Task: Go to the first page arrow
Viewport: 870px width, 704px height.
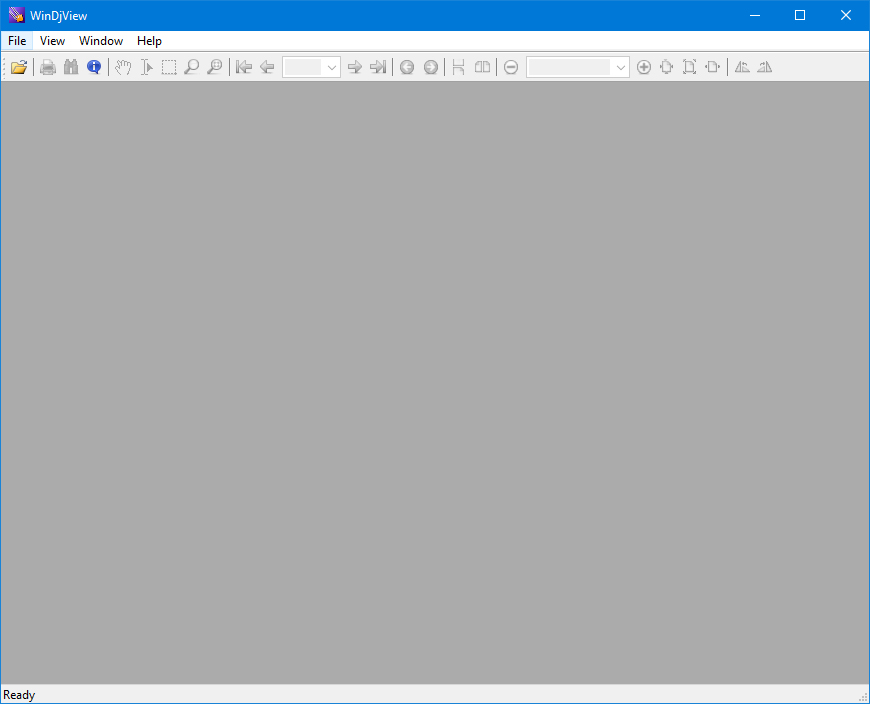Action: click(x=244, y=67)
